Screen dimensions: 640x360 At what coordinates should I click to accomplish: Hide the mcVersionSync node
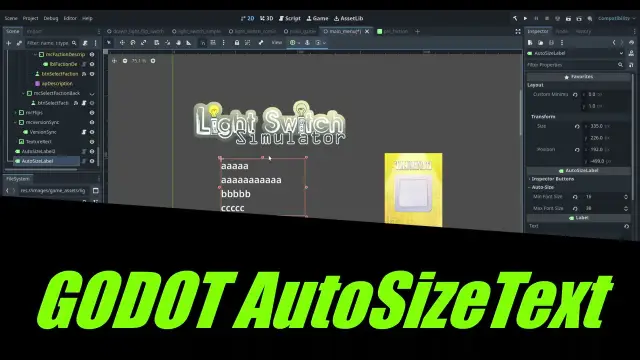click(x=92, y=122)
